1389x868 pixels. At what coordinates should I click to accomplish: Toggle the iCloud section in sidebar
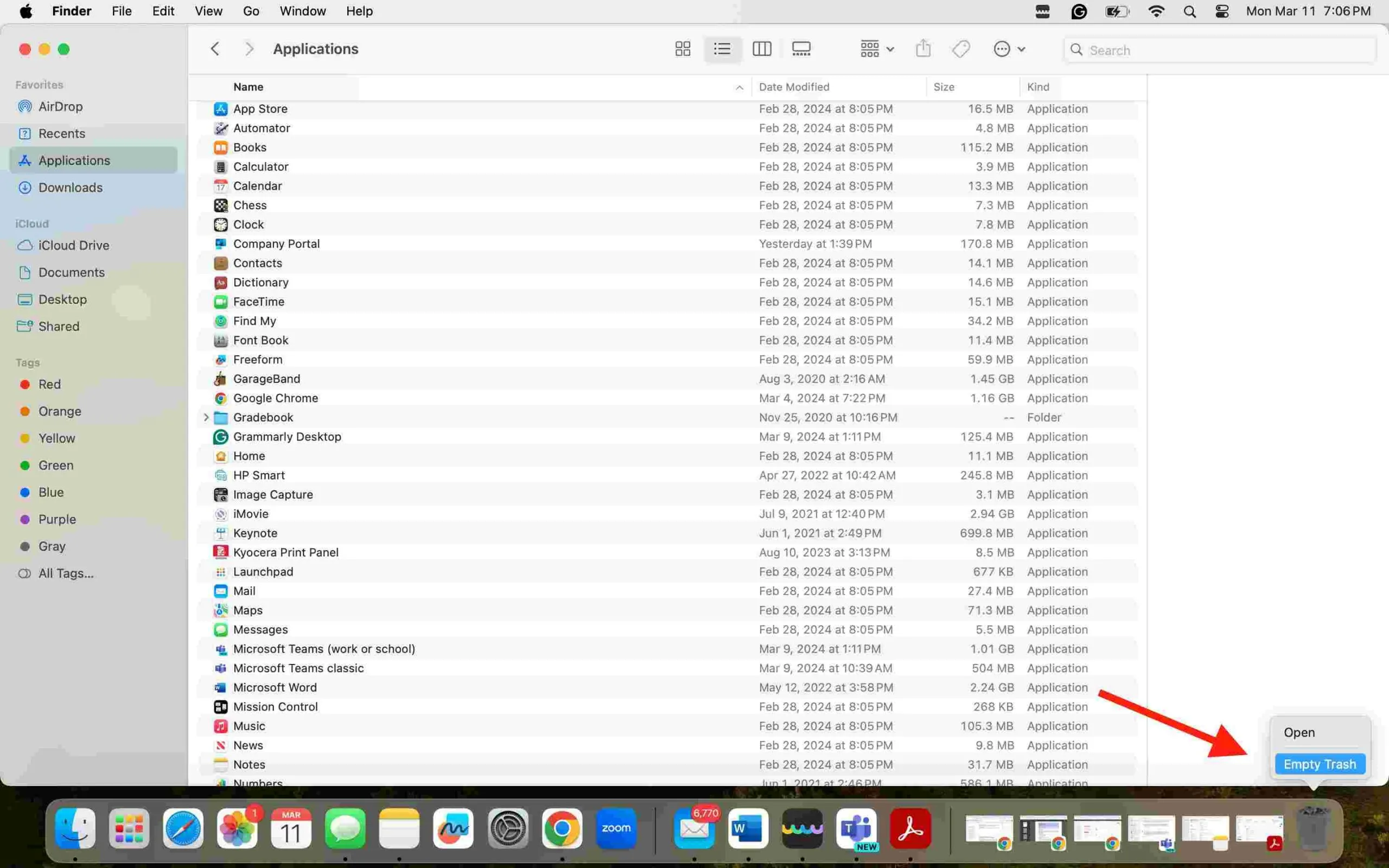tap(32, 223)
